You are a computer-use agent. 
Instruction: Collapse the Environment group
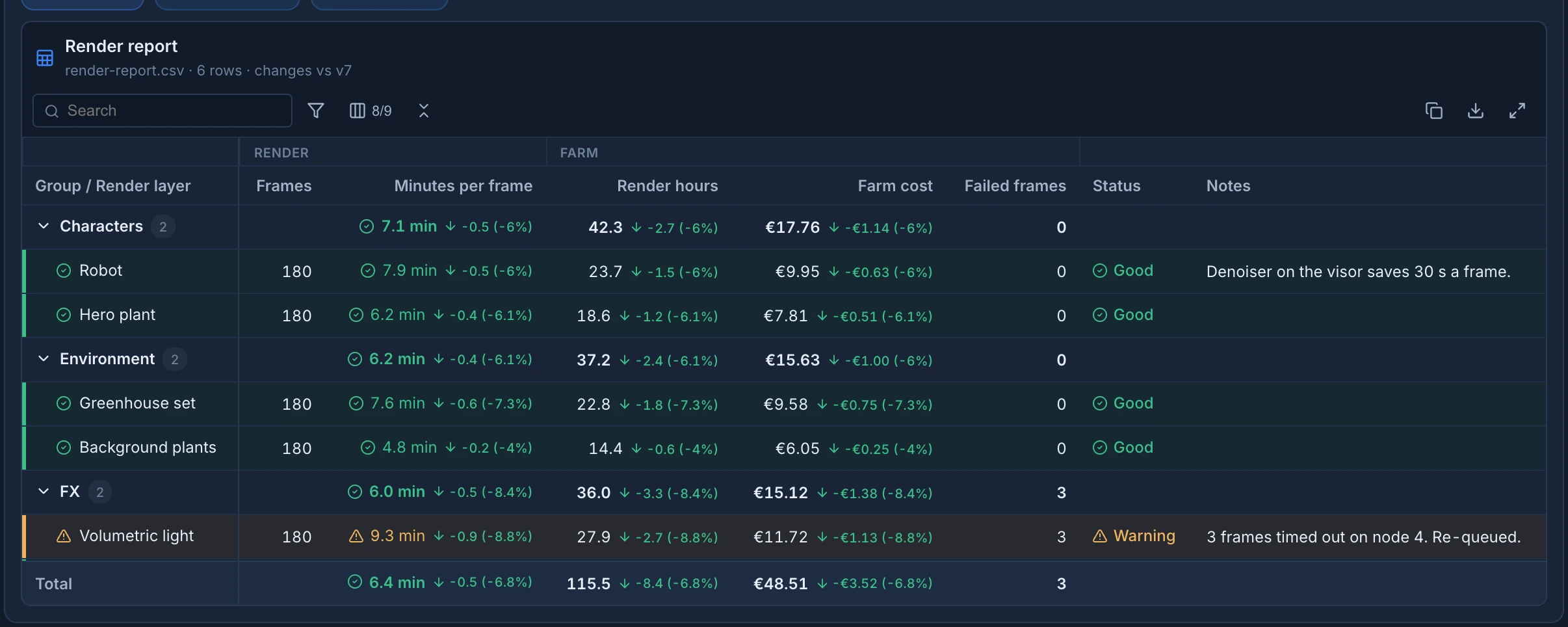pos(44,359)
